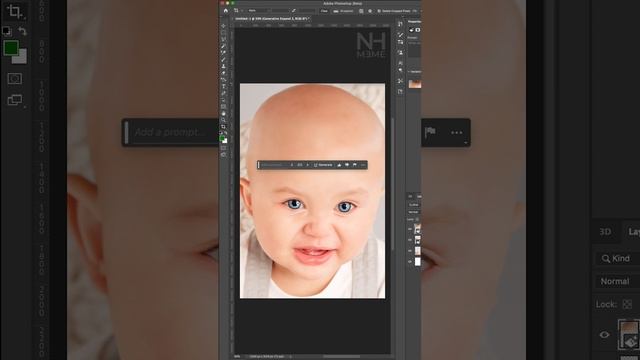Select the Generative Expand document tab
This screenshot has width=640, height=360.
(x=272, y=19)
